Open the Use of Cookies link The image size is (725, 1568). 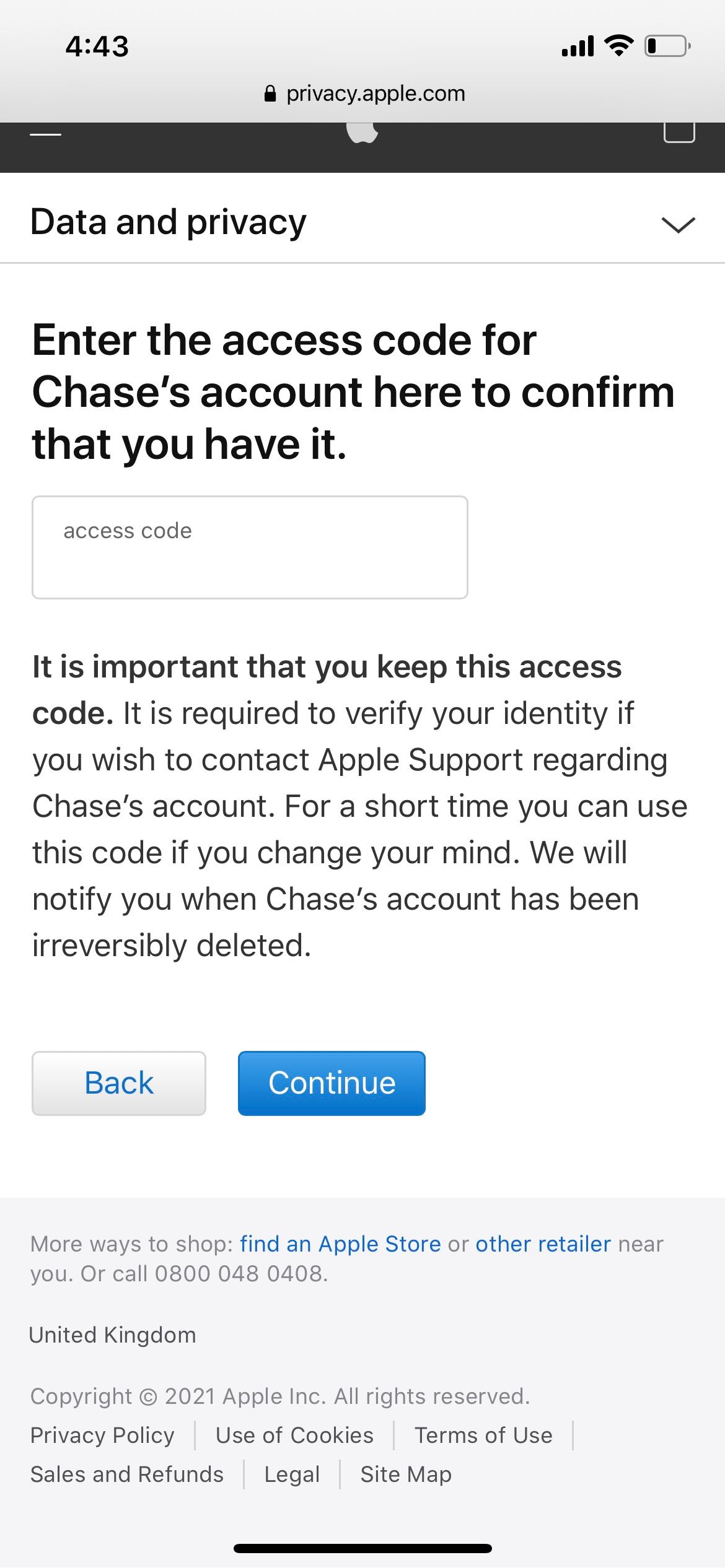(294, 1435)
